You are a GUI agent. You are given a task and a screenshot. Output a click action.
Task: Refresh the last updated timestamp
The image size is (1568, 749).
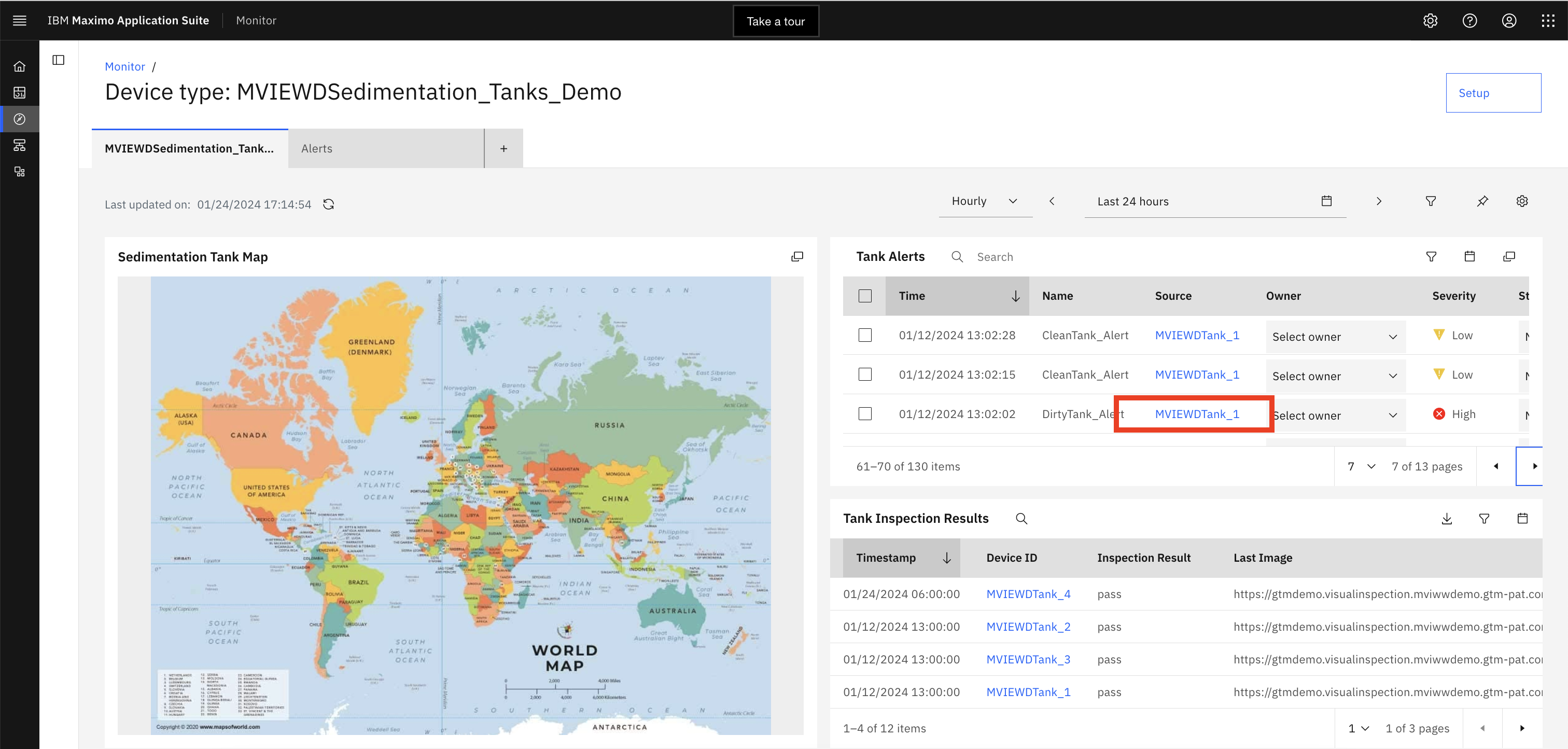tap(329, 204)
